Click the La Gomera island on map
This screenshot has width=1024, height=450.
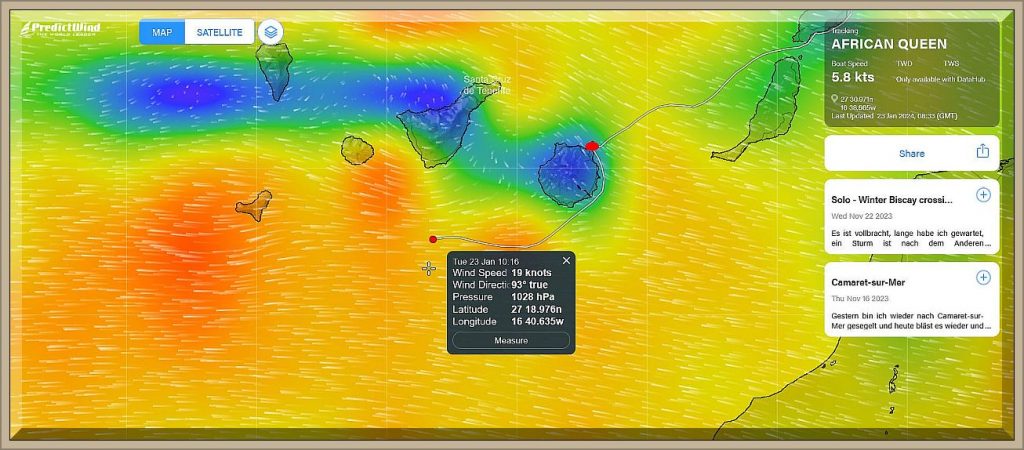[357, 150]
